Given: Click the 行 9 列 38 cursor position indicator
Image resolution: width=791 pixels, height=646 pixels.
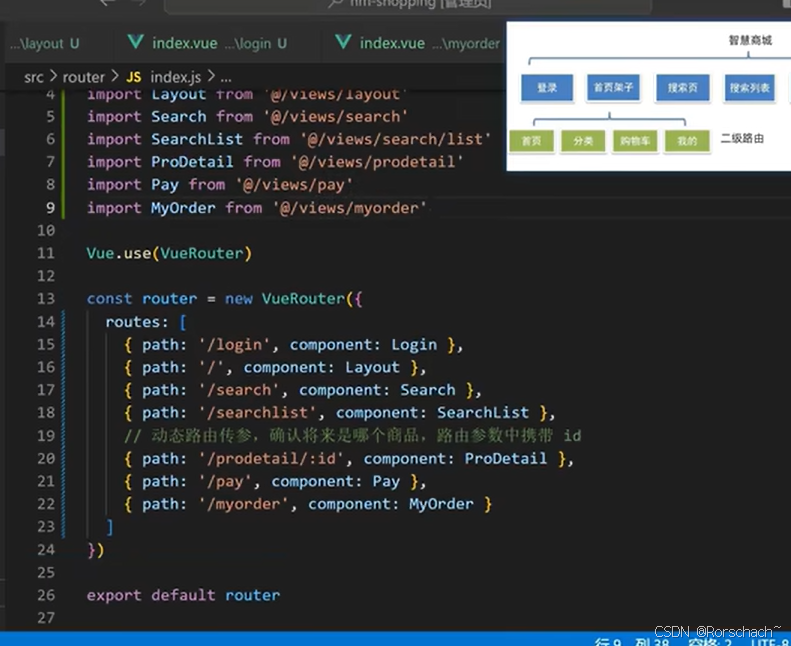Looking at the screenshot, I should [632, 642].
